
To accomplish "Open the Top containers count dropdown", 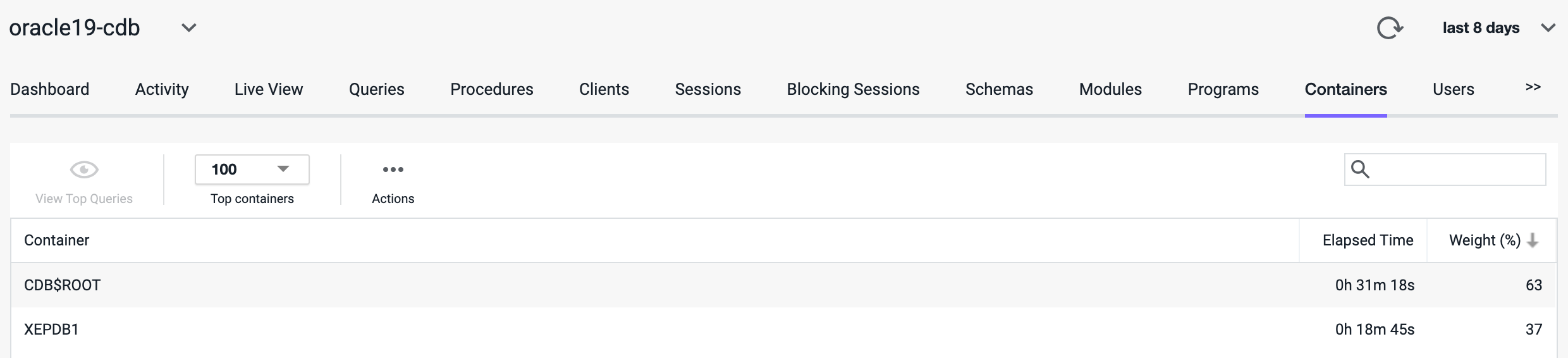I will coord(252,170).
